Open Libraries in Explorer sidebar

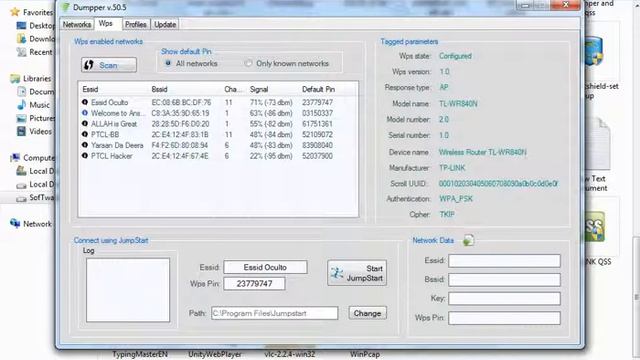tap(37, 78)
